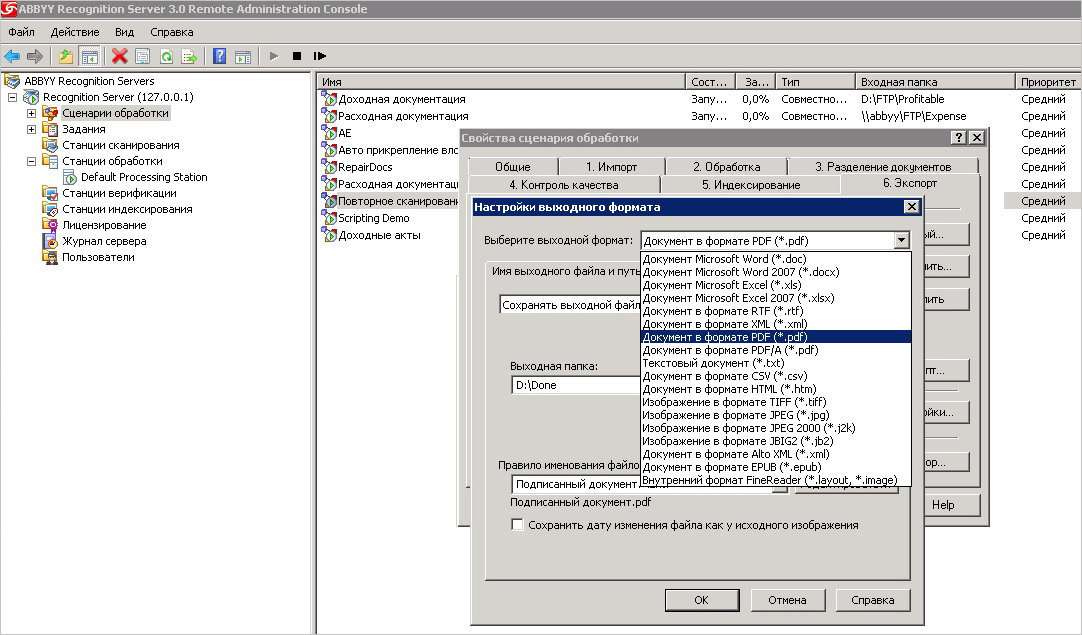Screen dimensions: 1082x635
Task: Collapse the Станции обработки node
Action: click(x=31, y=161)
